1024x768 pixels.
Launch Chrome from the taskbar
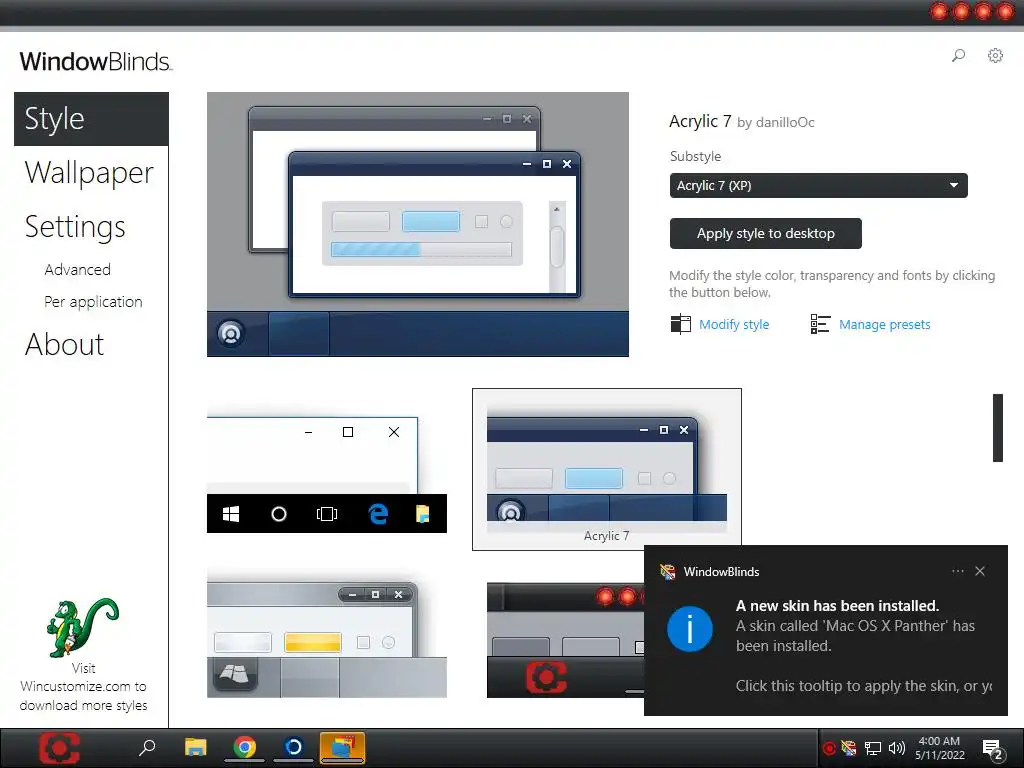(x=245, y=747)
